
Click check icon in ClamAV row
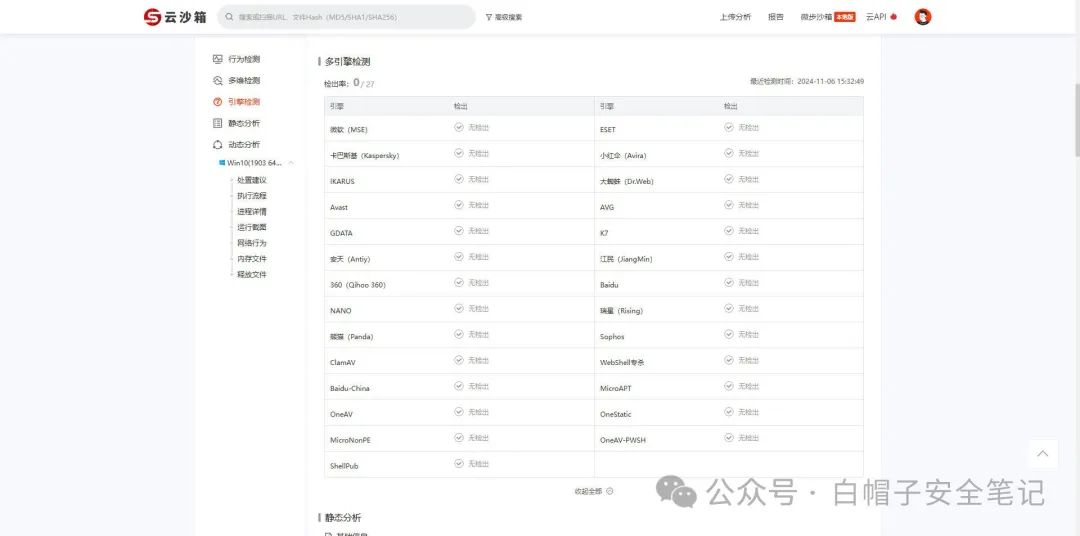coord(459,360)
